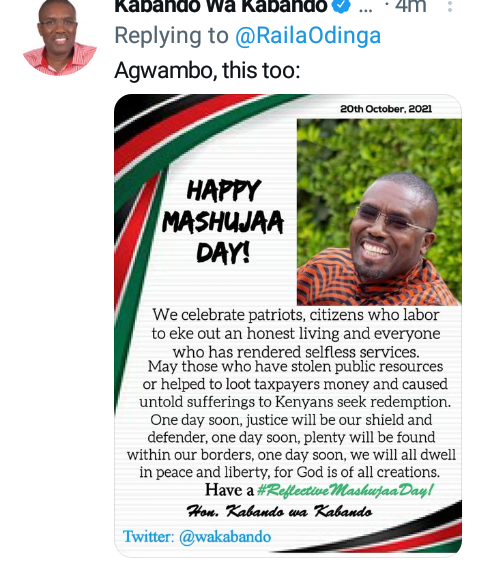This screenshot has height=564, width=480.
Task: Click the #ReflectiveMashujaaDay hashtag in the image
Action: (345, 490)
